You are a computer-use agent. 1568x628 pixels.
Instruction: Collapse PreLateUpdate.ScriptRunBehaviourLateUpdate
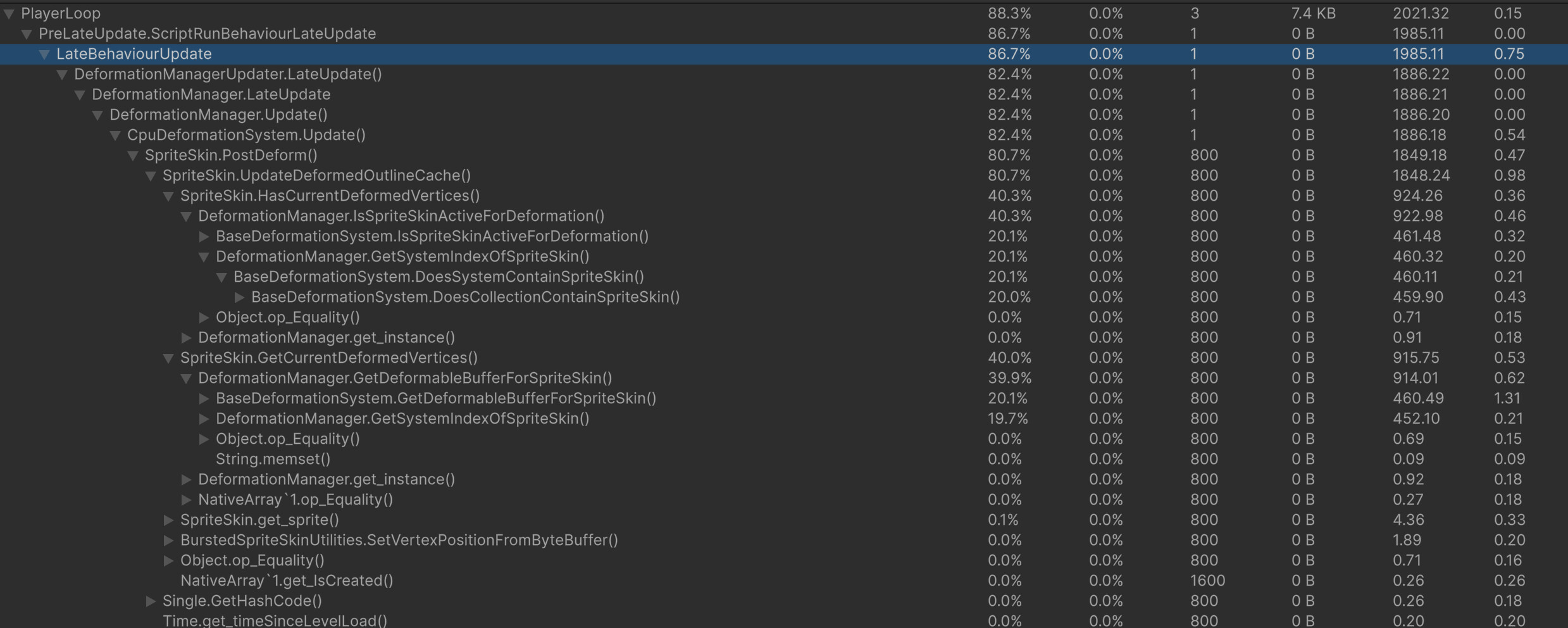point(26,33)
